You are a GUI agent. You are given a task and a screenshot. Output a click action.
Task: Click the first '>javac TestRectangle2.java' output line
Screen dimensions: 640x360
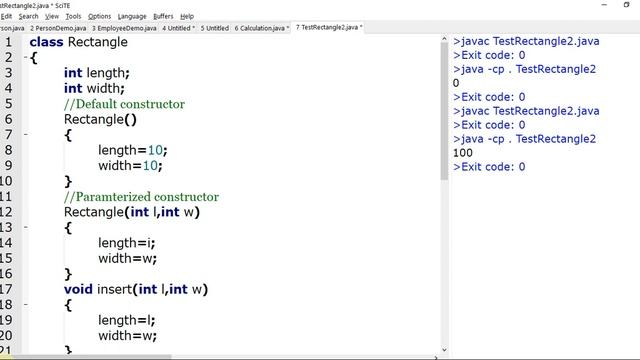tap(526, 41)
